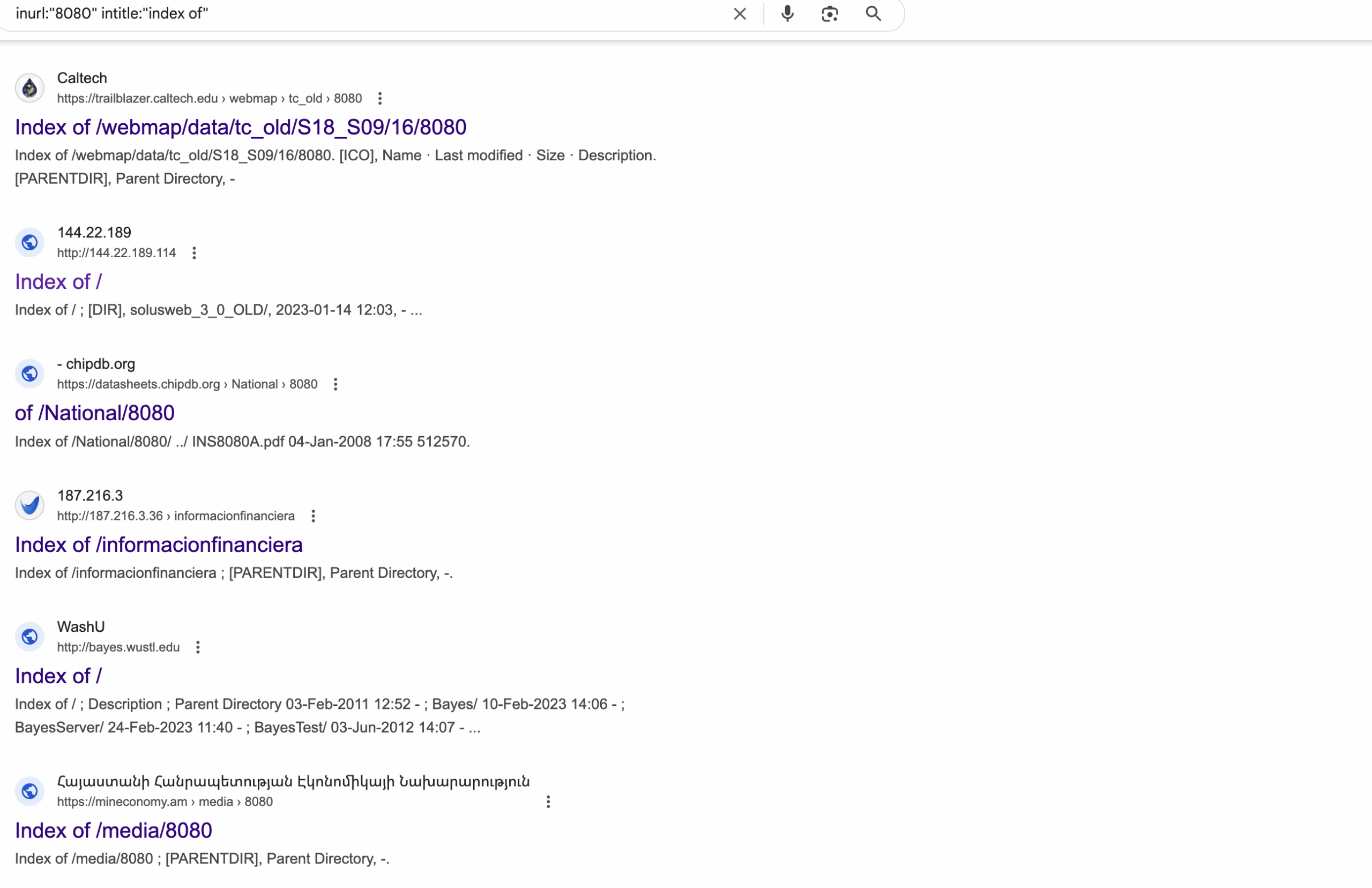Open 'of /National/8080' result link
The width and height of the screenshot is (1372, 888).
click(94, 413)
